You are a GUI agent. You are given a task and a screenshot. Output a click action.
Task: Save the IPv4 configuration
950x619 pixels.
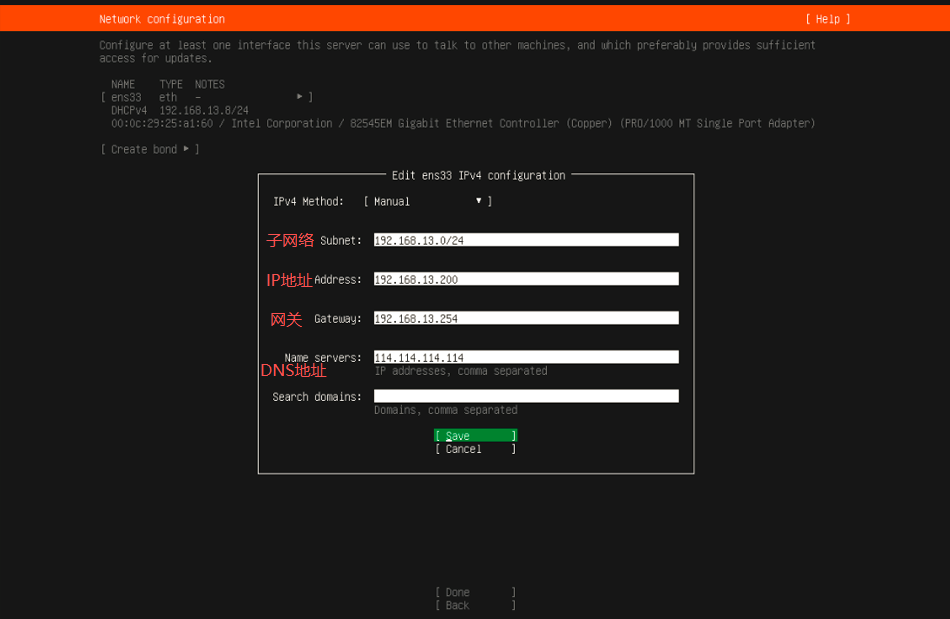click(x=476, y=435)
